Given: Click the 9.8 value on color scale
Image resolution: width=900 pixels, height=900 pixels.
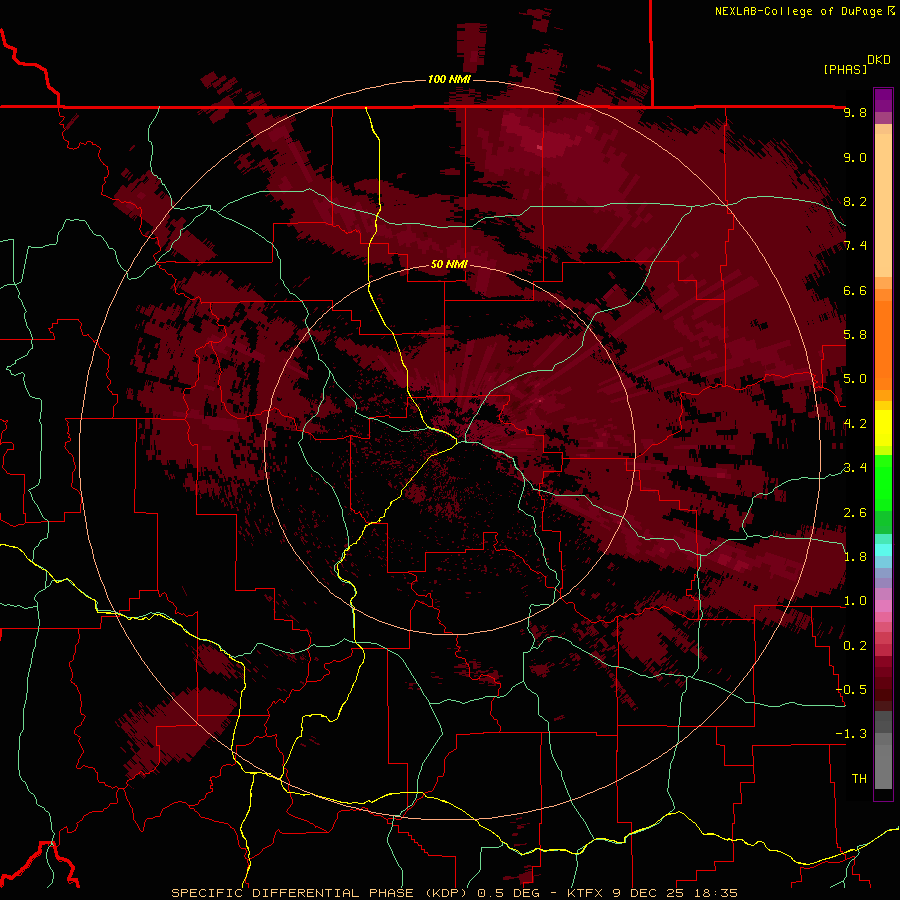Looking at the screenshot, I should (855, 112).
